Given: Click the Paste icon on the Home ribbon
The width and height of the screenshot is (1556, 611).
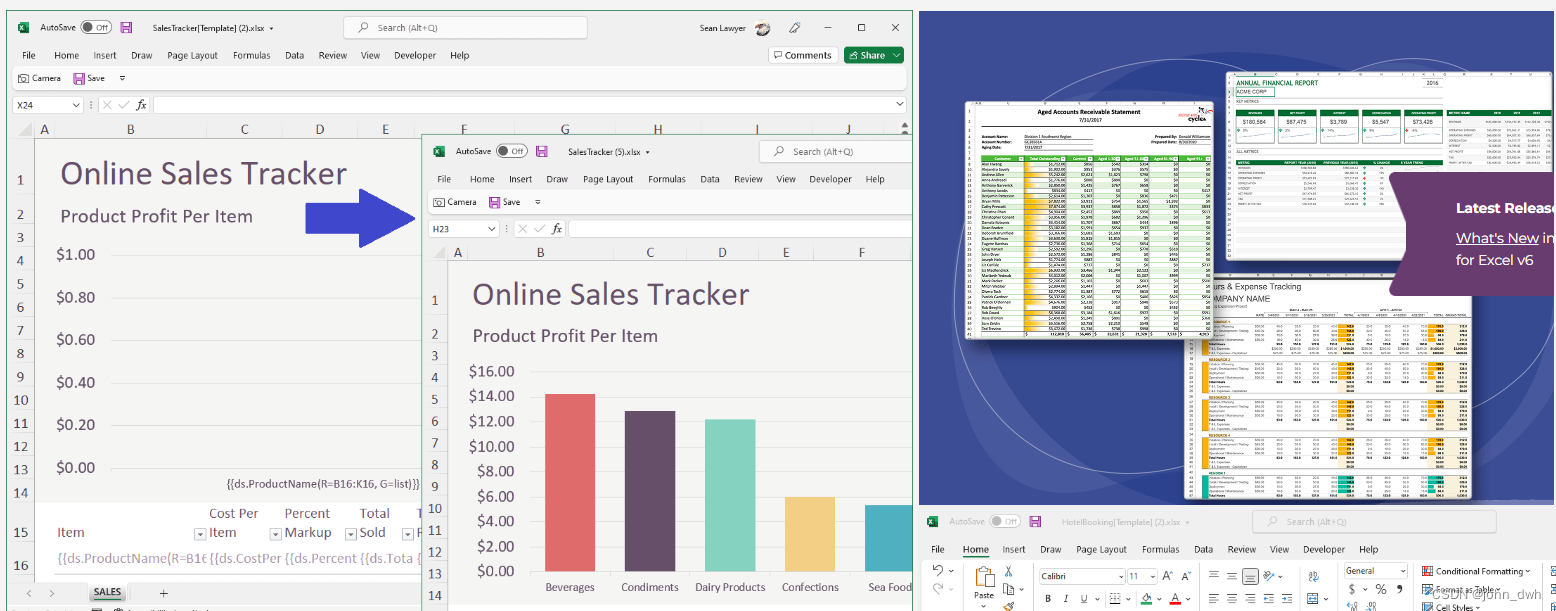Looking at the screenshot, I should coord(984,578).
